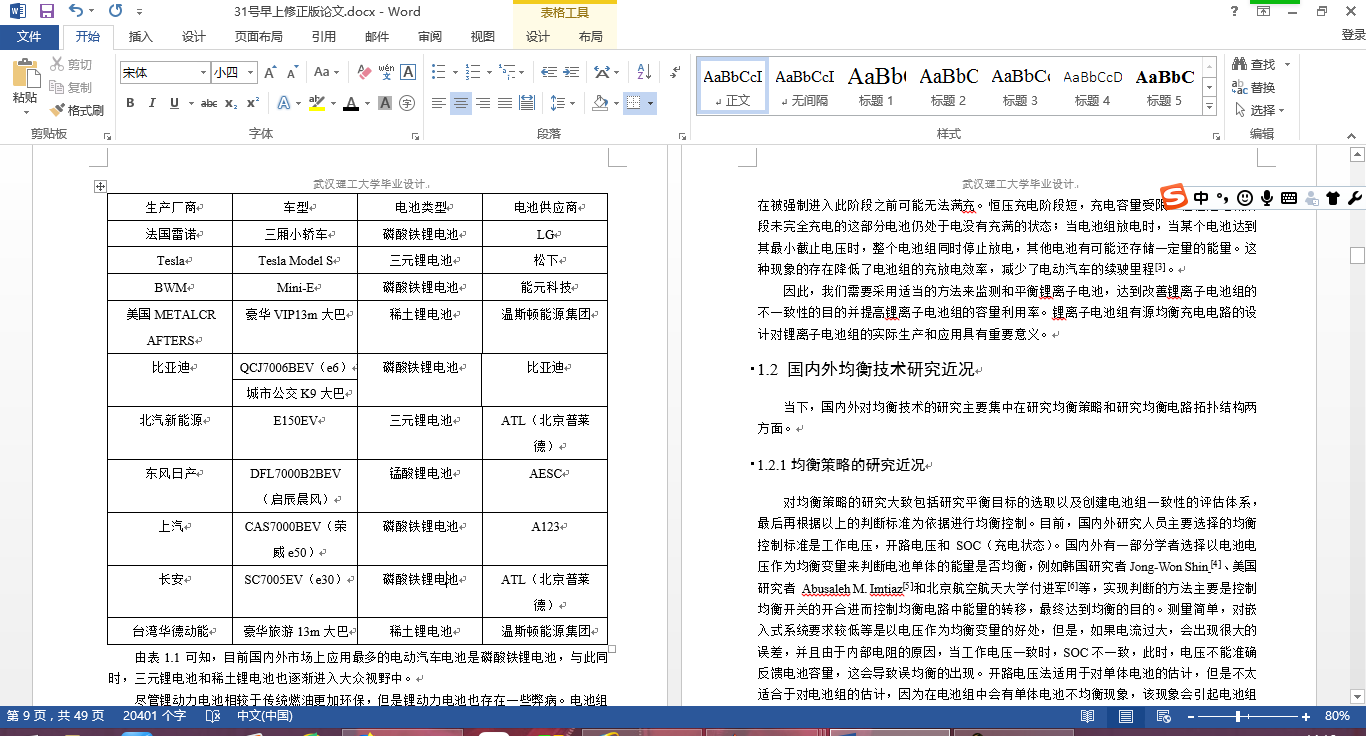This screenshot has width=1366, height=736.
Task: Select the bullet list icon
Action: coord(440,72)
